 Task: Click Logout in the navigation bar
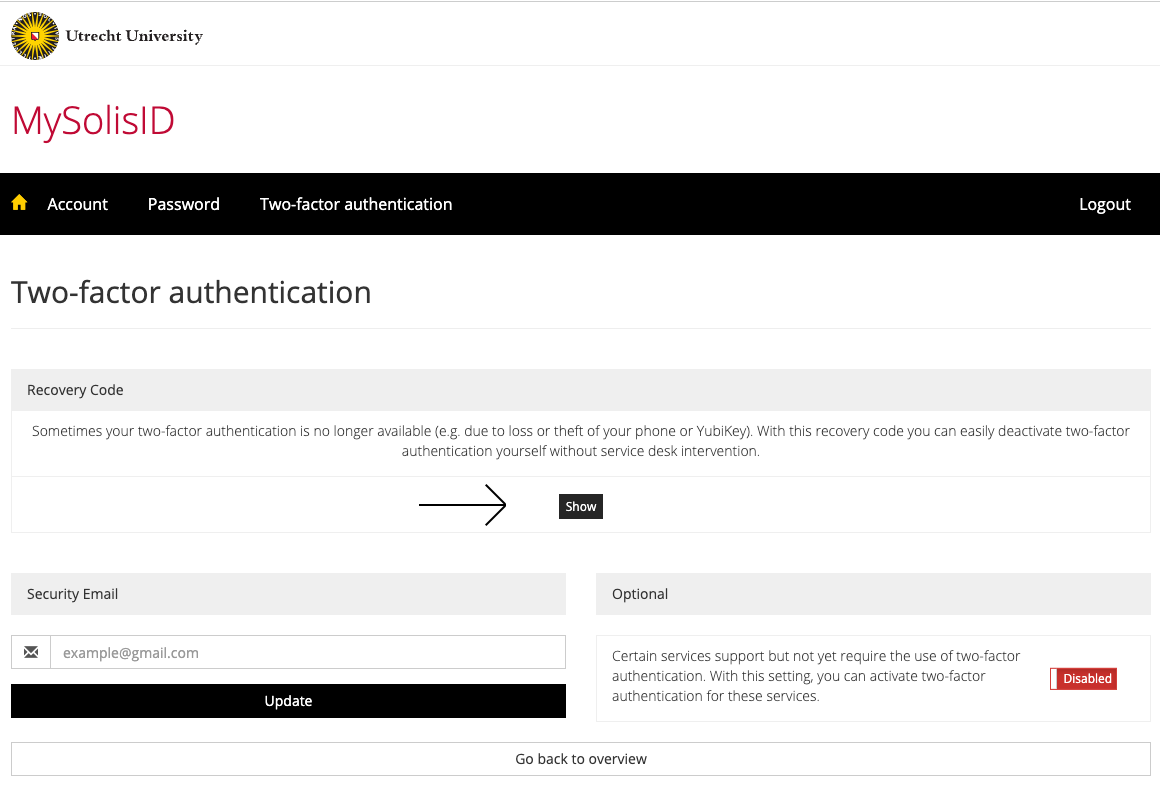[1104, 203]
